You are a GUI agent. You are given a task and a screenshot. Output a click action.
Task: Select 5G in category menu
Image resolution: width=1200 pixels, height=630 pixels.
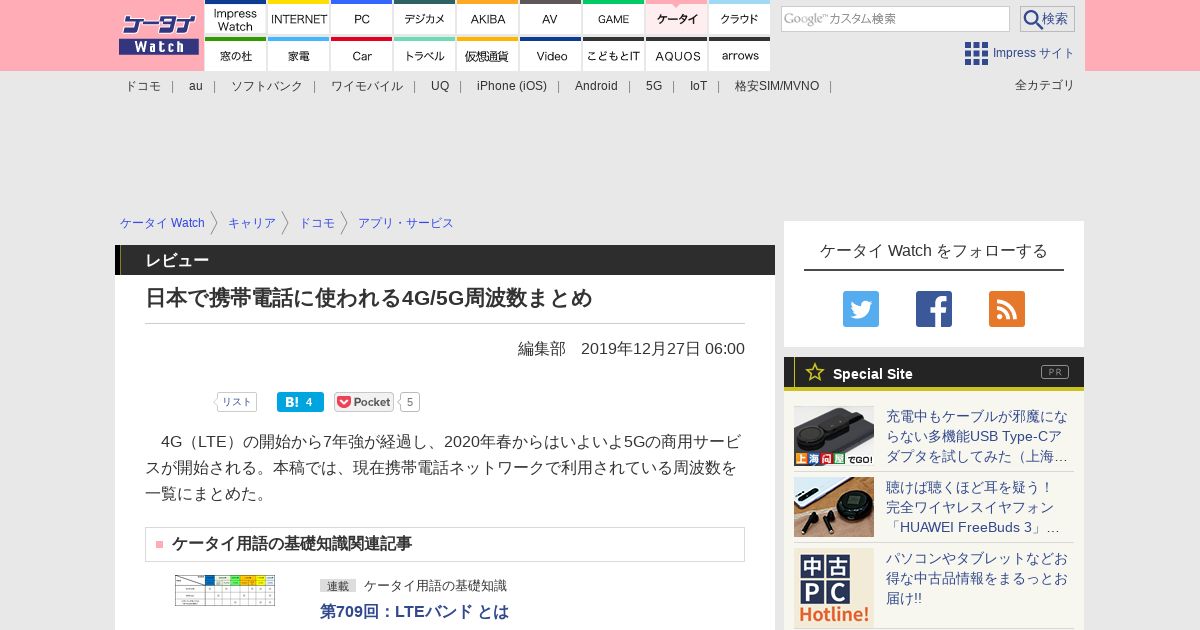tap(654, 86)
